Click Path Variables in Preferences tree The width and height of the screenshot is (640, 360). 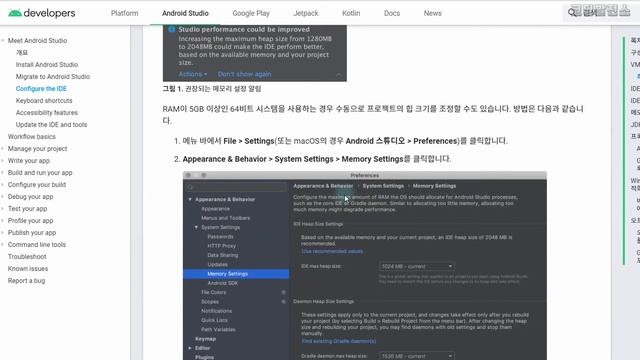218,329
